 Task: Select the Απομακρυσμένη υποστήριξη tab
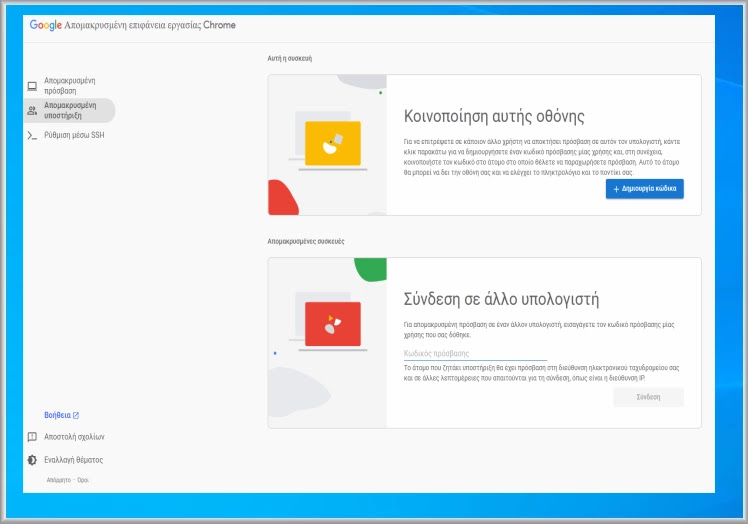[x=70, y=111]
